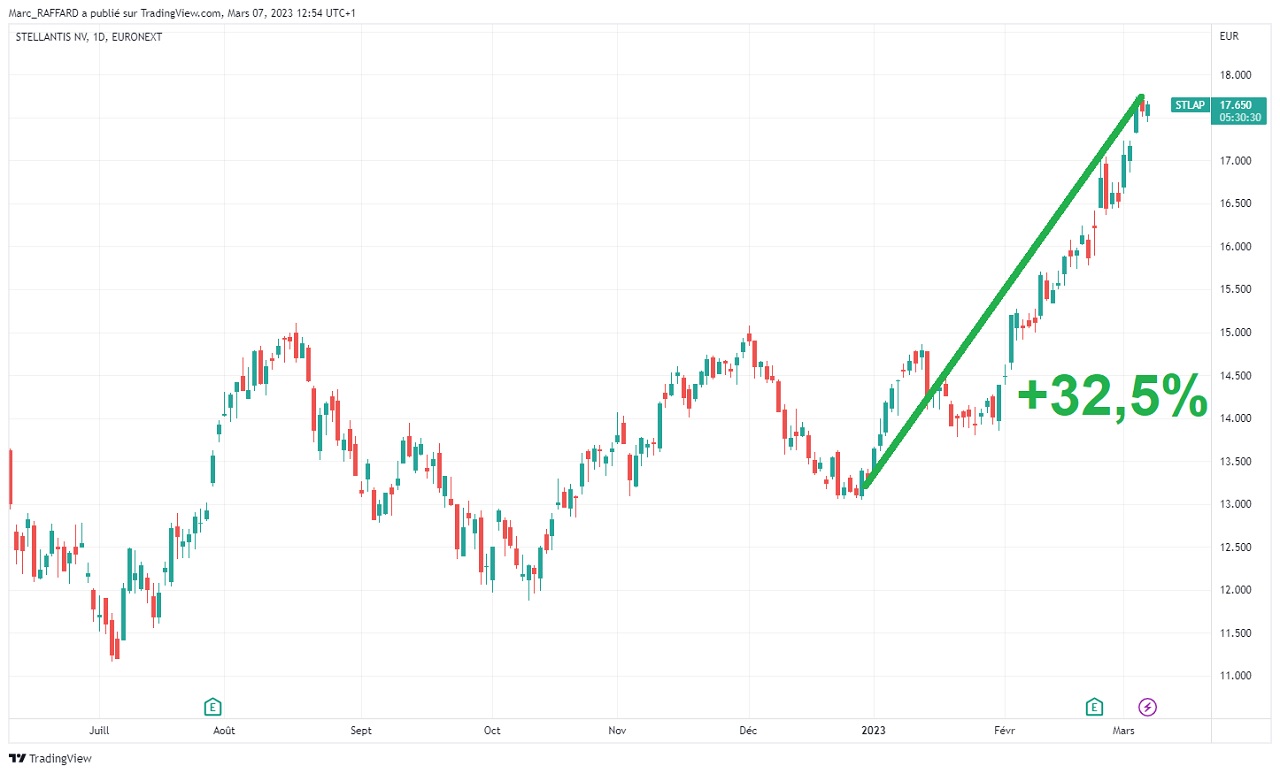Click the 11.000 price axis label

[x=1236, y=676]
